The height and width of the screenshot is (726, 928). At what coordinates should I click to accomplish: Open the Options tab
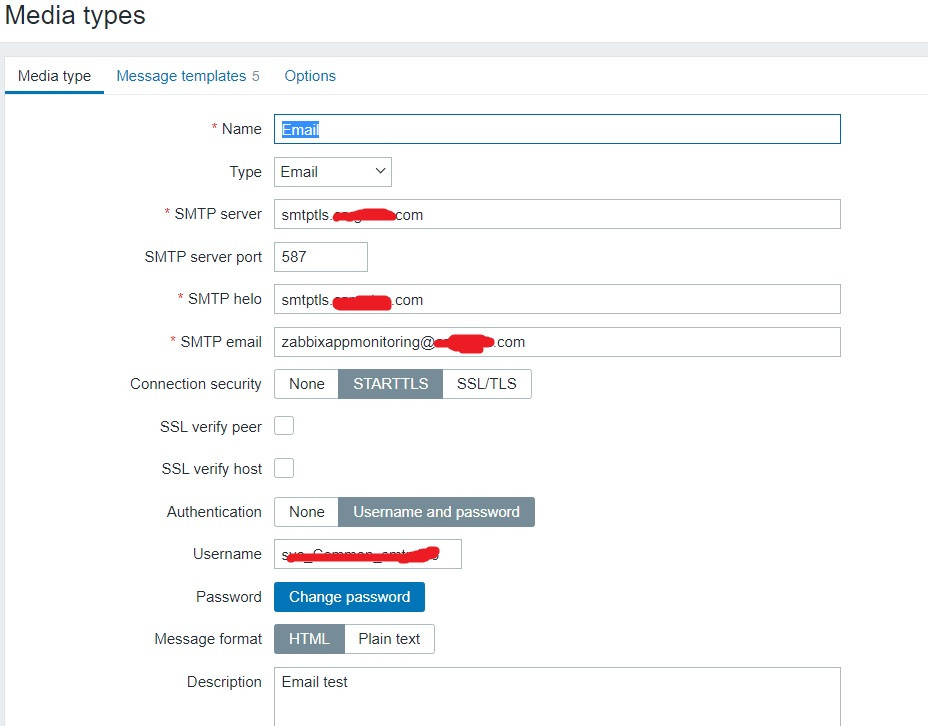coord(310,76)
